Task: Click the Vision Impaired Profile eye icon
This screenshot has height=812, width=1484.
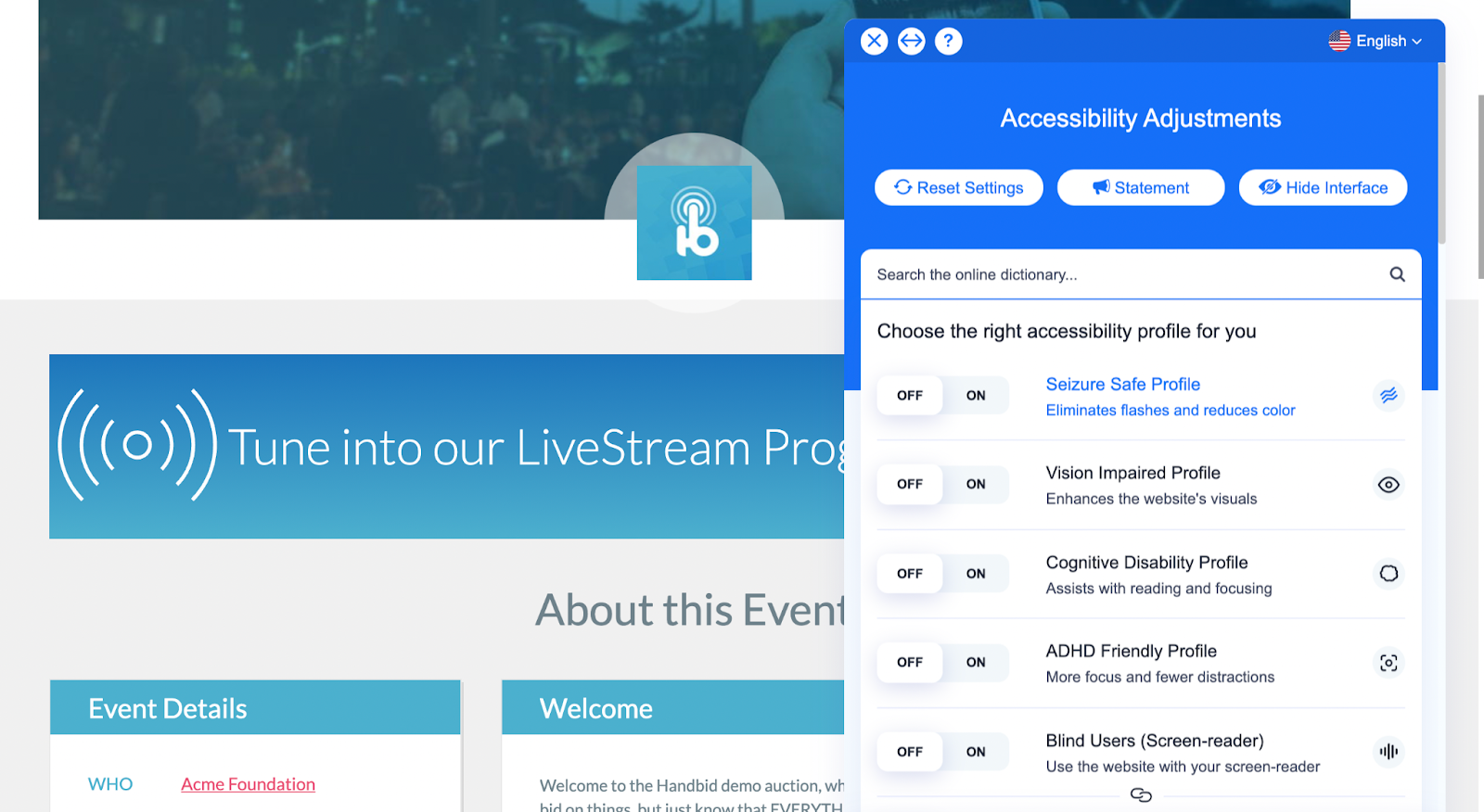Action: [1388, 485]
